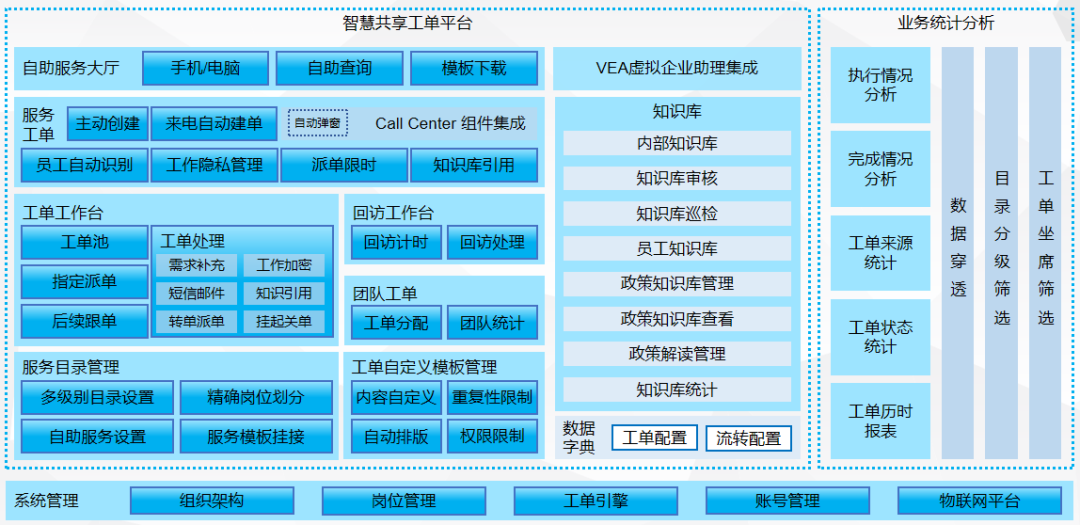
Task: Select 内部知识库 in knowledge base list
Action: point(677,144)
